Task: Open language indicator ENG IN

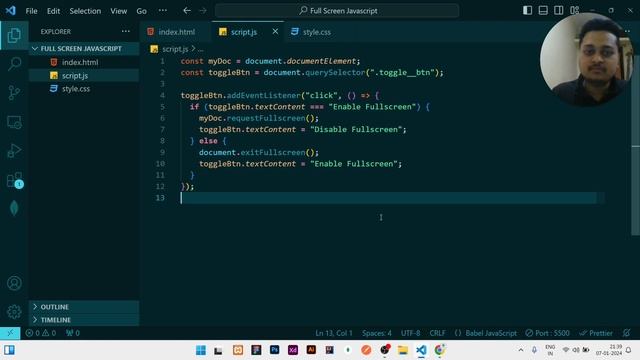Action: tap(549, 350)
